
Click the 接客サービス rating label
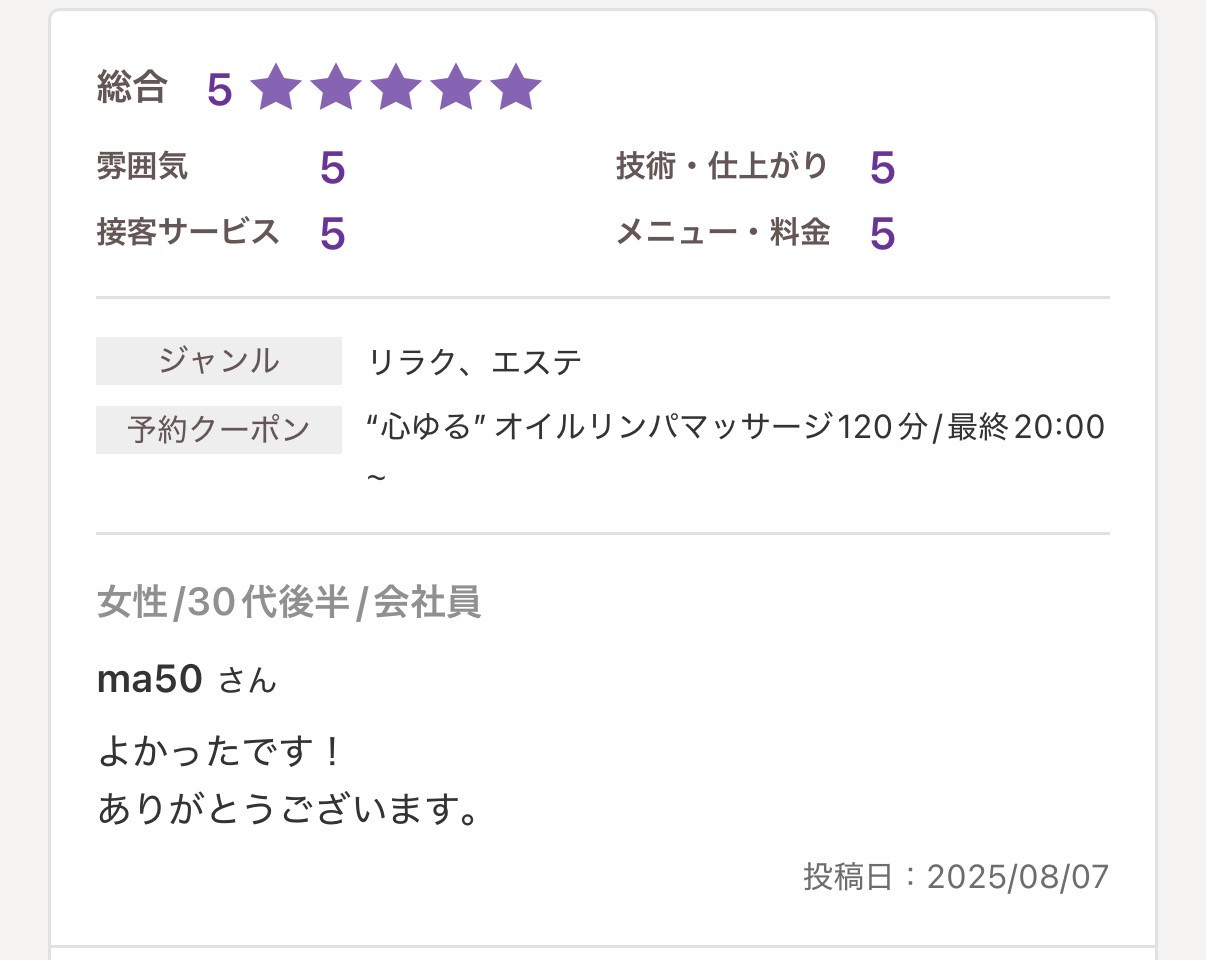click(188, 232)
